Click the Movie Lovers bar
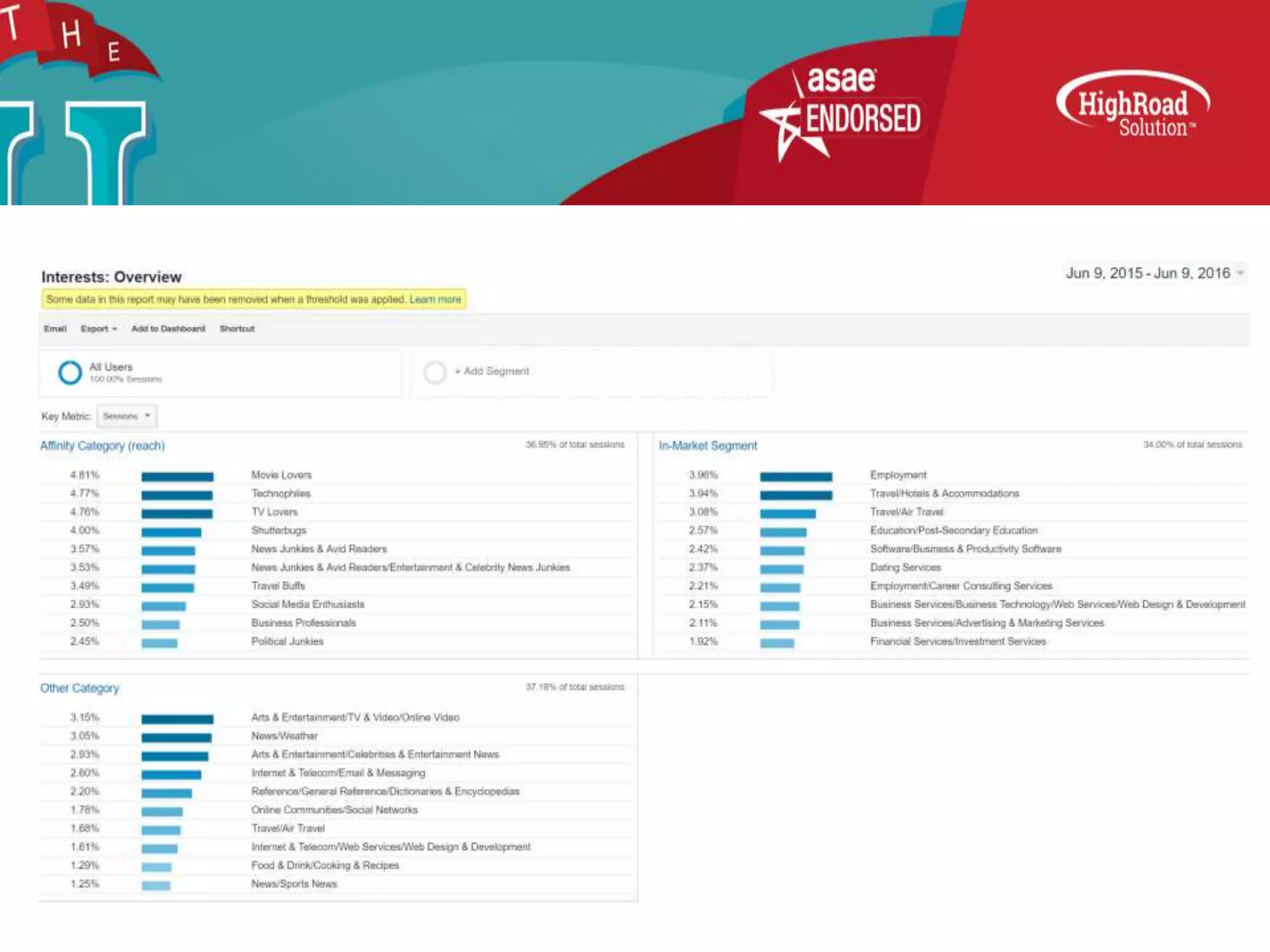1270x952 pixels. [177, 477]
